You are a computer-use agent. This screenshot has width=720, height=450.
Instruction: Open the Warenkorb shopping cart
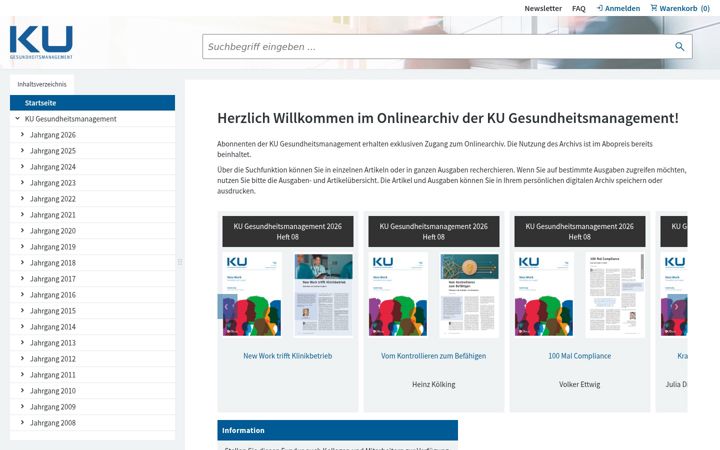[x=680, y=8]
